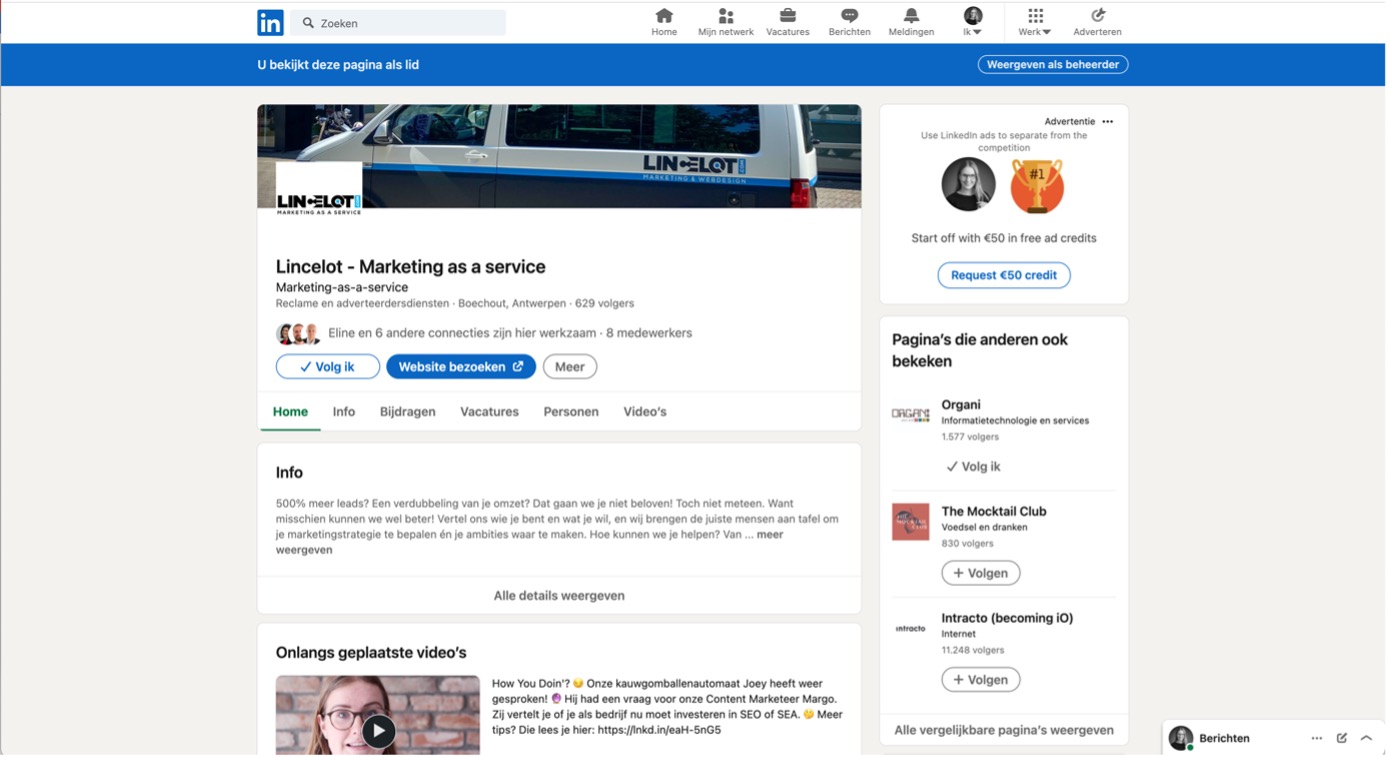The width and height of the screenshot is (1390, 757).
Task: Open the Meer button menu
Action: click(570, 367)
